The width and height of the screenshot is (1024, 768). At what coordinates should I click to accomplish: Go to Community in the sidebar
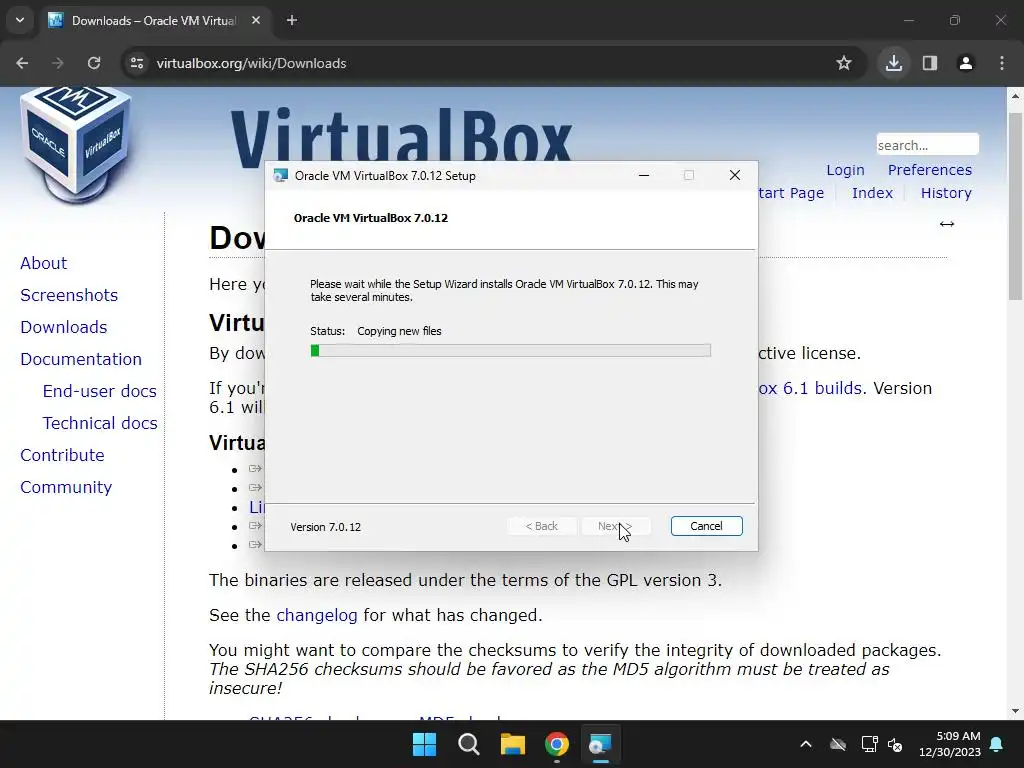point(66,487)
